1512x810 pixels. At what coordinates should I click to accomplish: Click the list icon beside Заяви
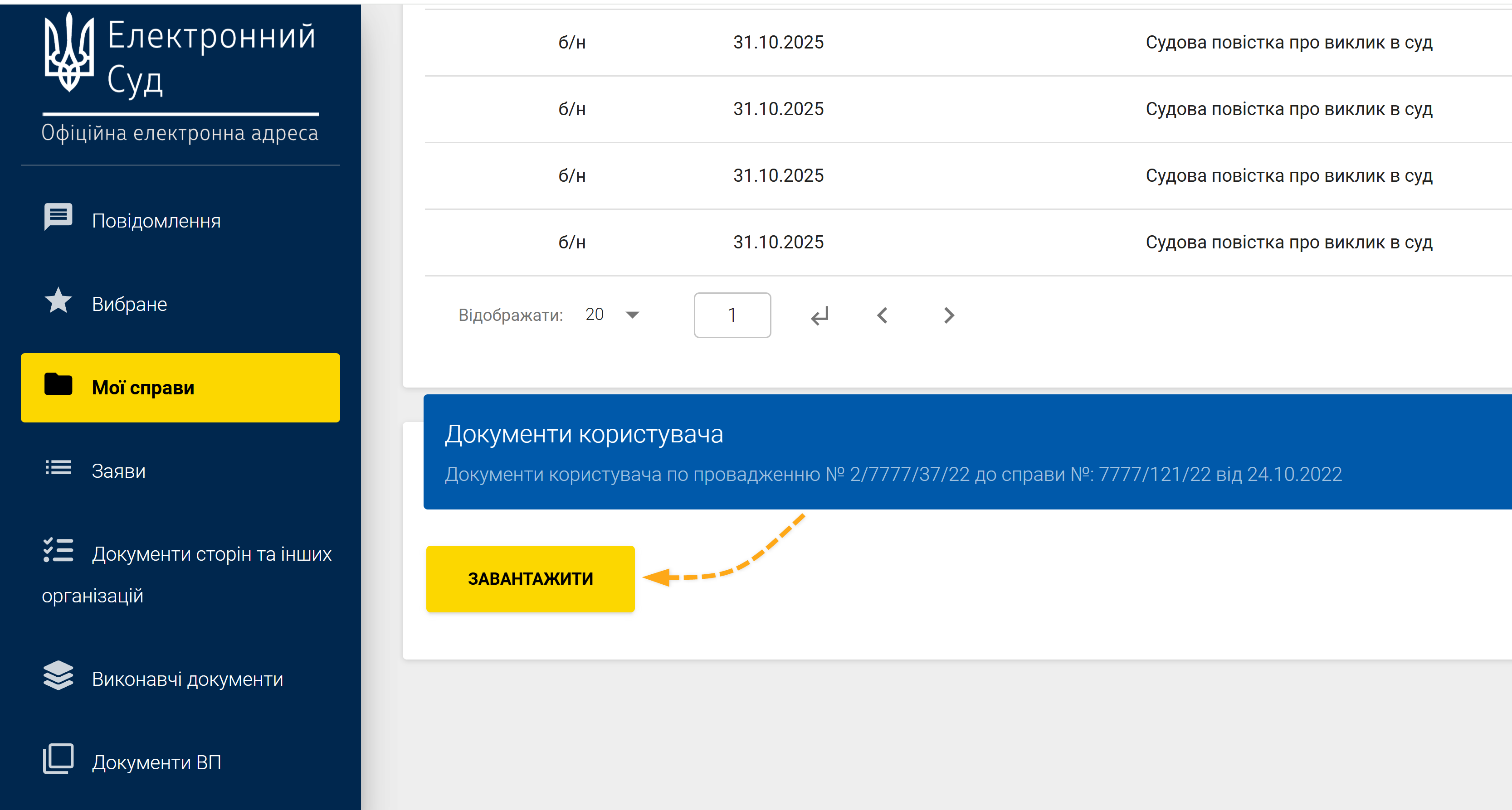click(58, 468)
